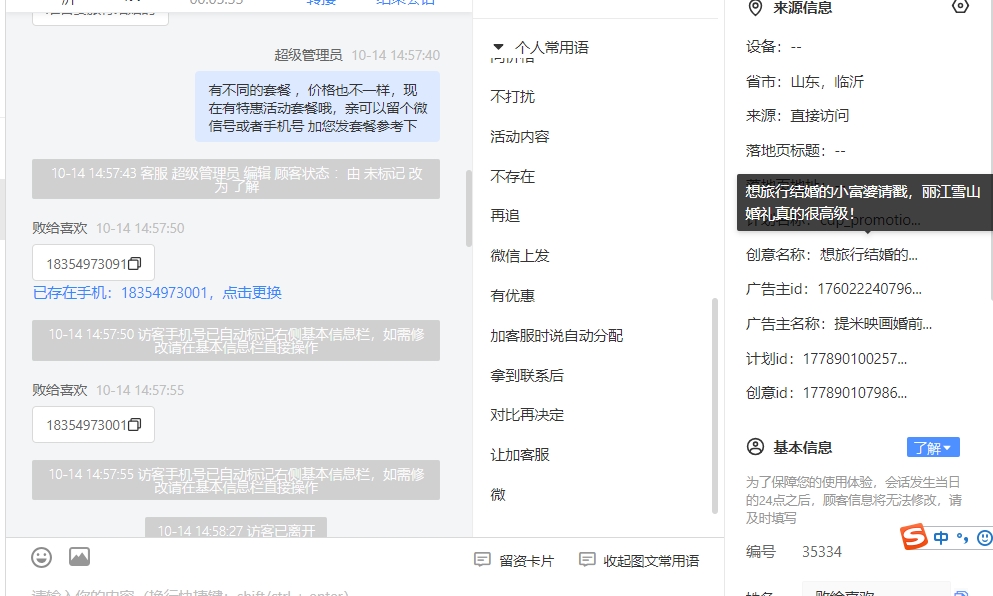Image resolution: width=993 pixels, height=596 pixels.
Task: Click the dark tooltip about 丽江雪山婚礼
Action: [864, 203]
